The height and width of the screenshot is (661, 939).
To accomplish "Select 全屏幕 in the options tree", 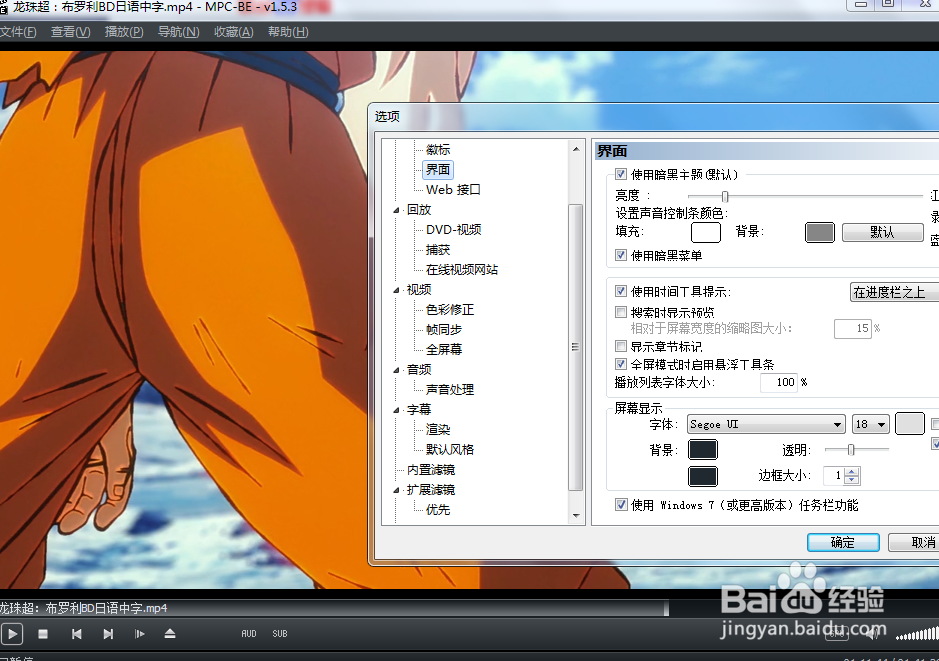I will coord(444,350).
